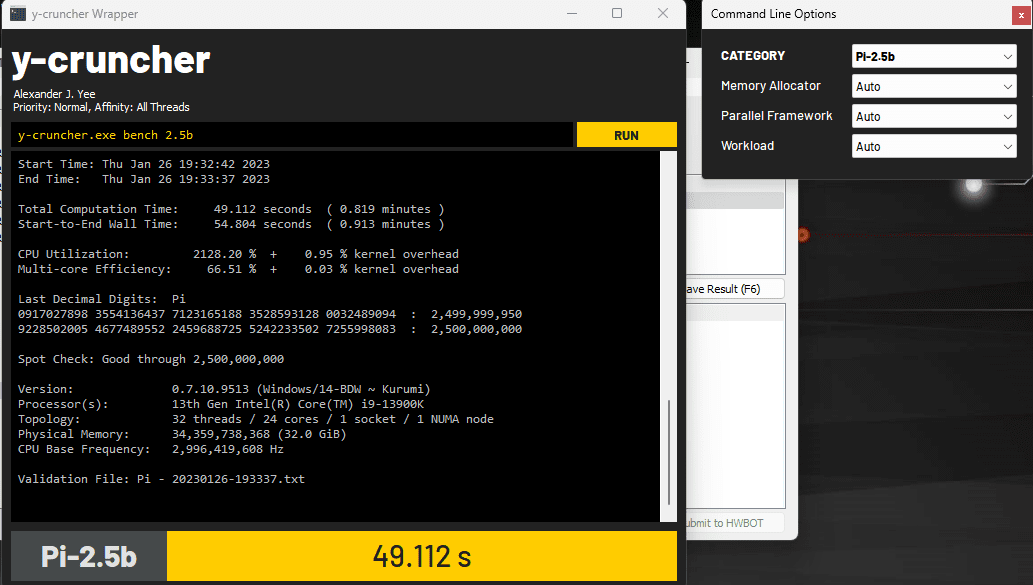The image size is (1033, 585).
Task: Click the digits line ending 2,499,999,950
Action: (269, 314)
